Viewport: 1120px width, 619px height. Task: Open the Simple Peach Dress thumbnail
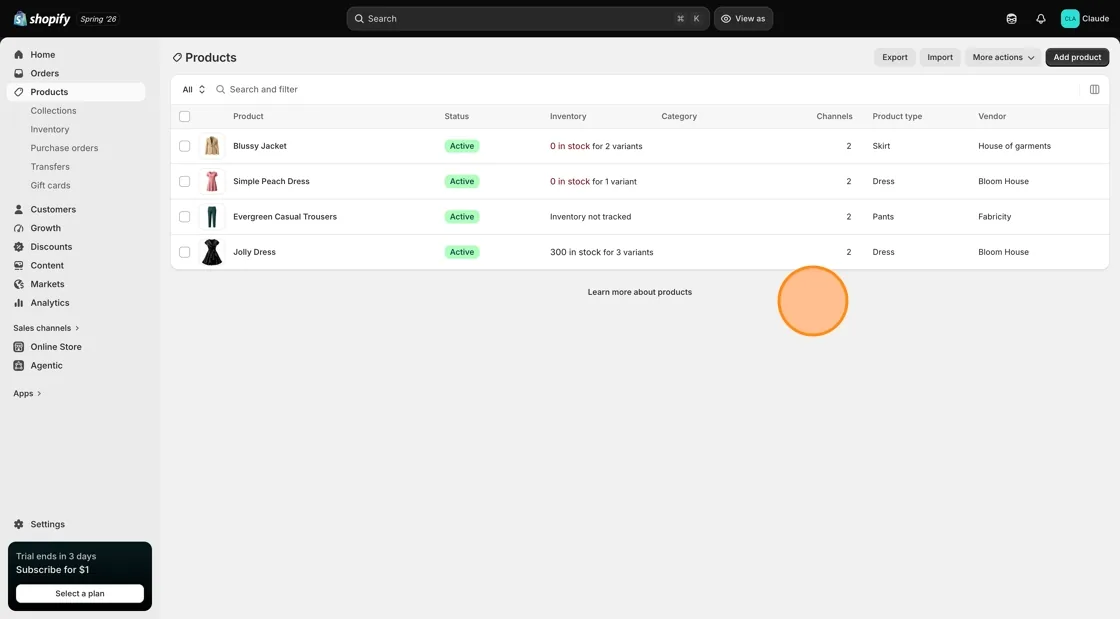[211, 181]
